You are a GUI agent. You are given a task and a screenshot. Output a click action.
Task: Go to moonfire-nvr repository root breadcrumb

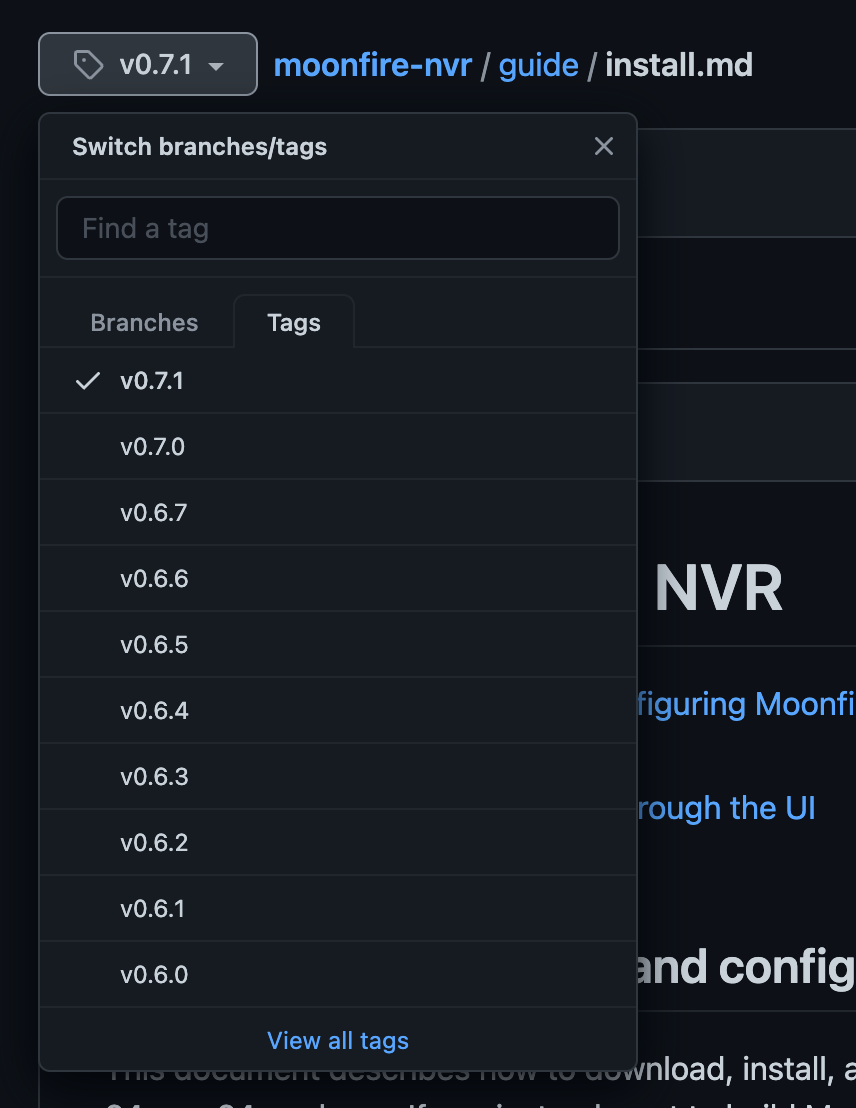(x=373, y=65)
